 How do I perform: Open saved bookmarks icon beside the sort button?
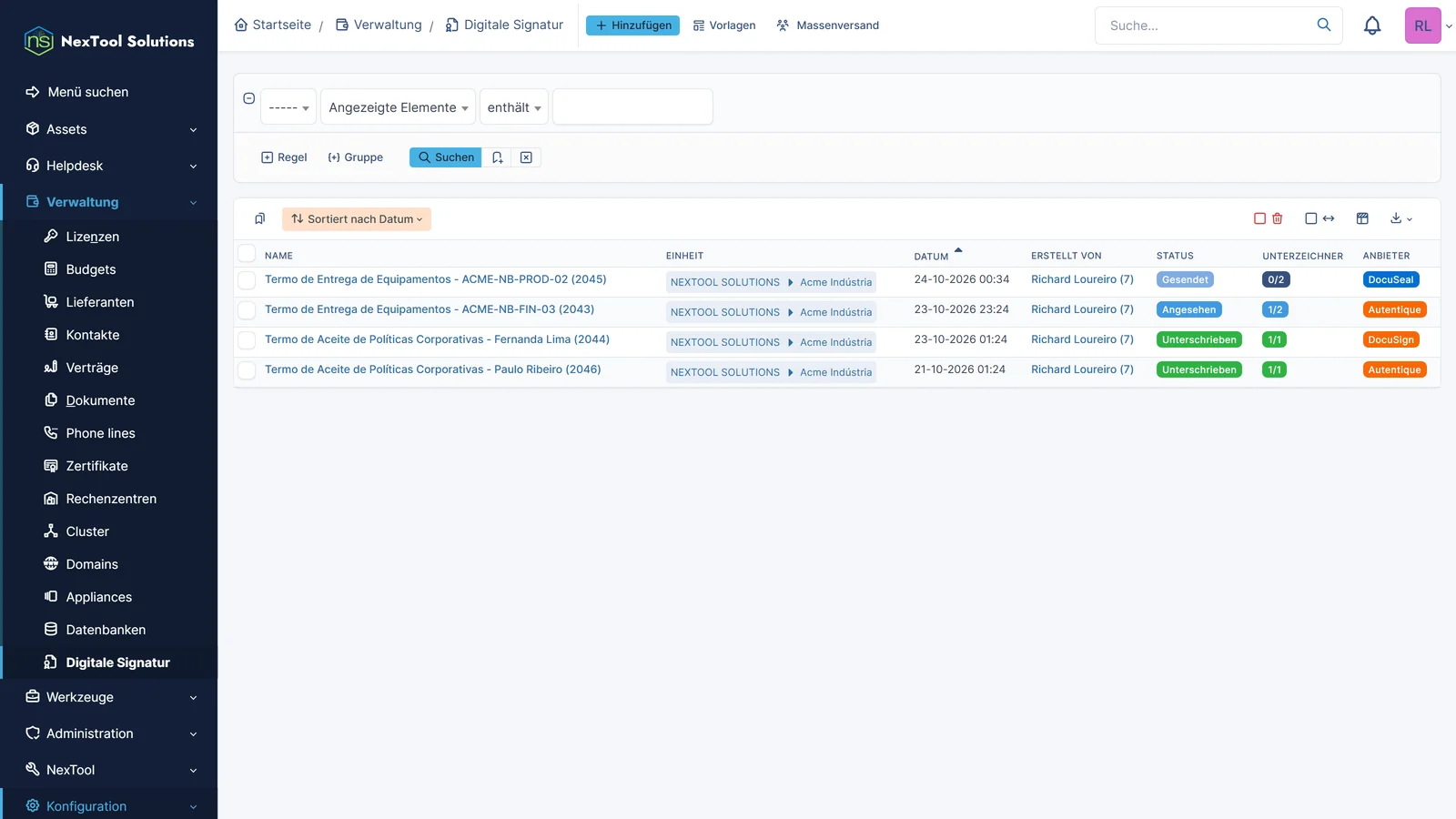click(259, 218)
